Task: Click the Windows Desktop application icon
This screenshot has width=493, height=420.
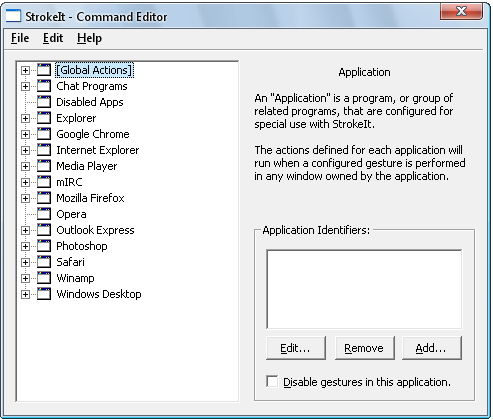Action: pyautogui.click(x=44, y=294)
